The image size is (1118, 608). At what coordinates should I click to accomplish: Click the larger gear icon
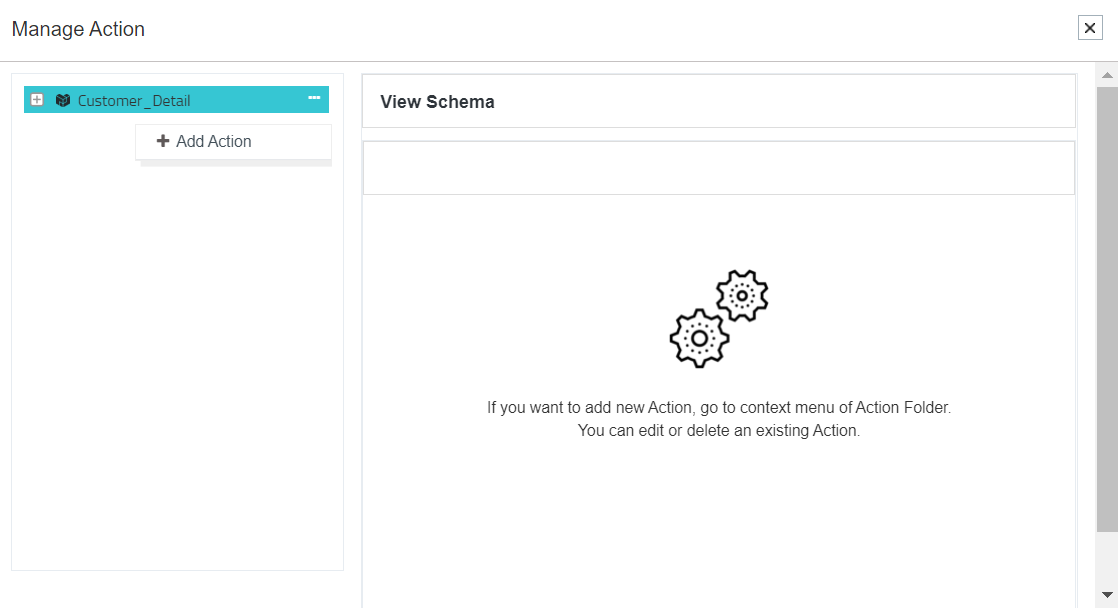point(699,338)
